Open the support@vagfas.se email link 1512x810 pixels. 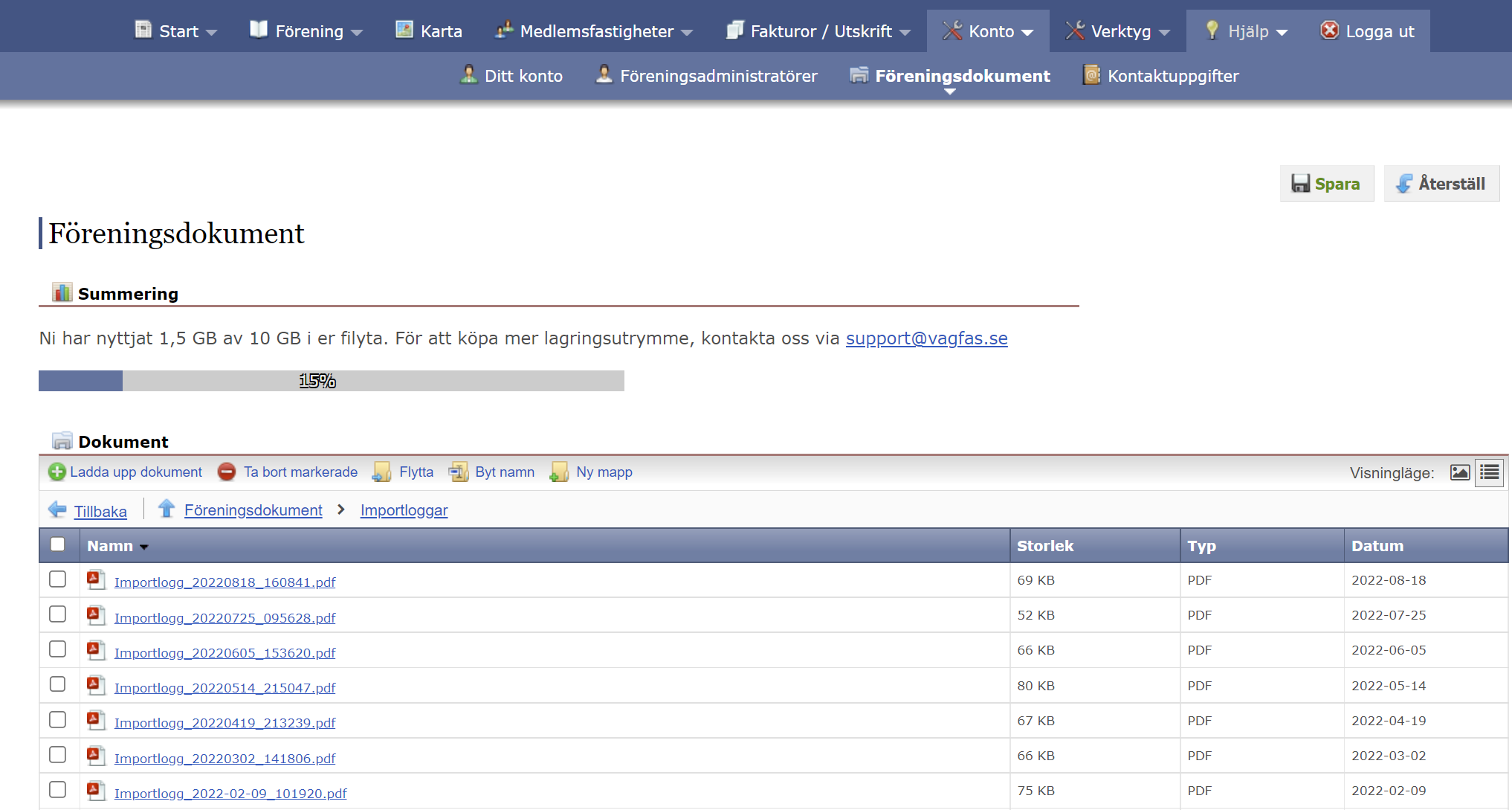point(926,338)
